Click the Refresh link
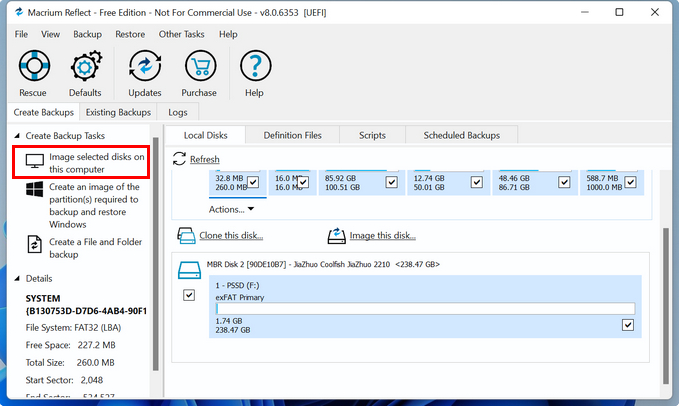 (204, 159)
